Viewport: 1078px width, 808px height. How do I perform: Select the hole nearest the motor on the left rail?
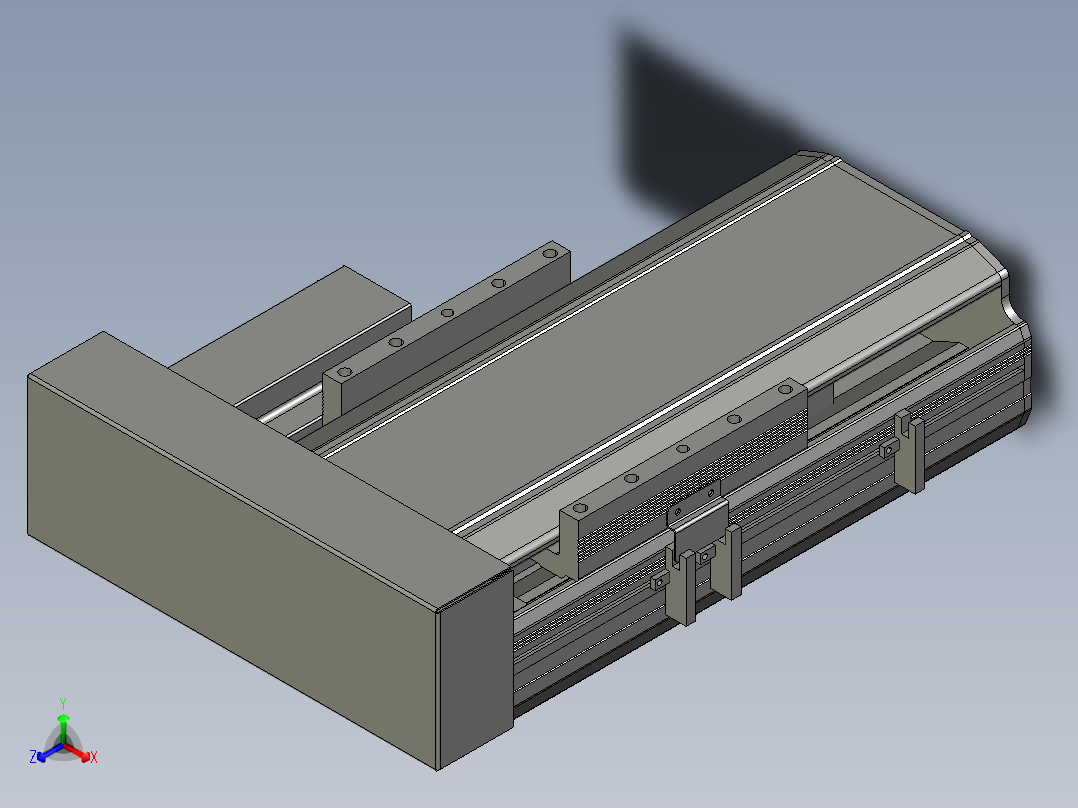pos(344,372)
